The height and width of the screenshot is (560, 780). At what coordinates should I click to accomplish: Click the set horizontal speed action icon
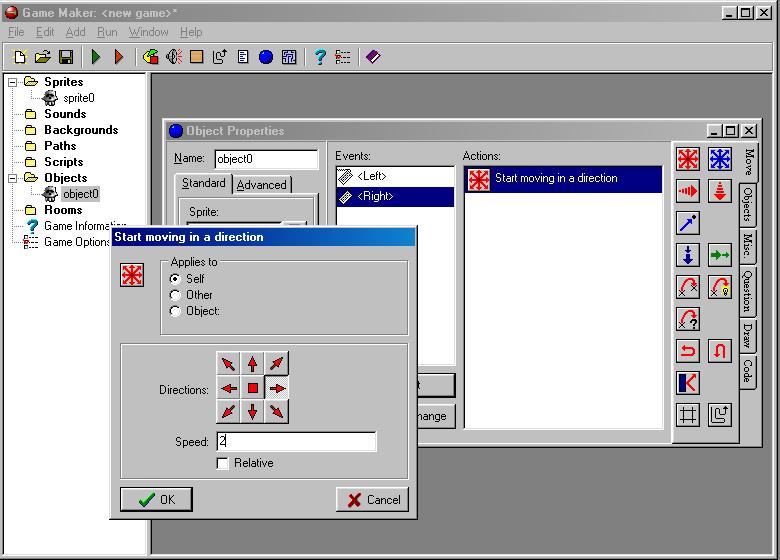(688, 191)
